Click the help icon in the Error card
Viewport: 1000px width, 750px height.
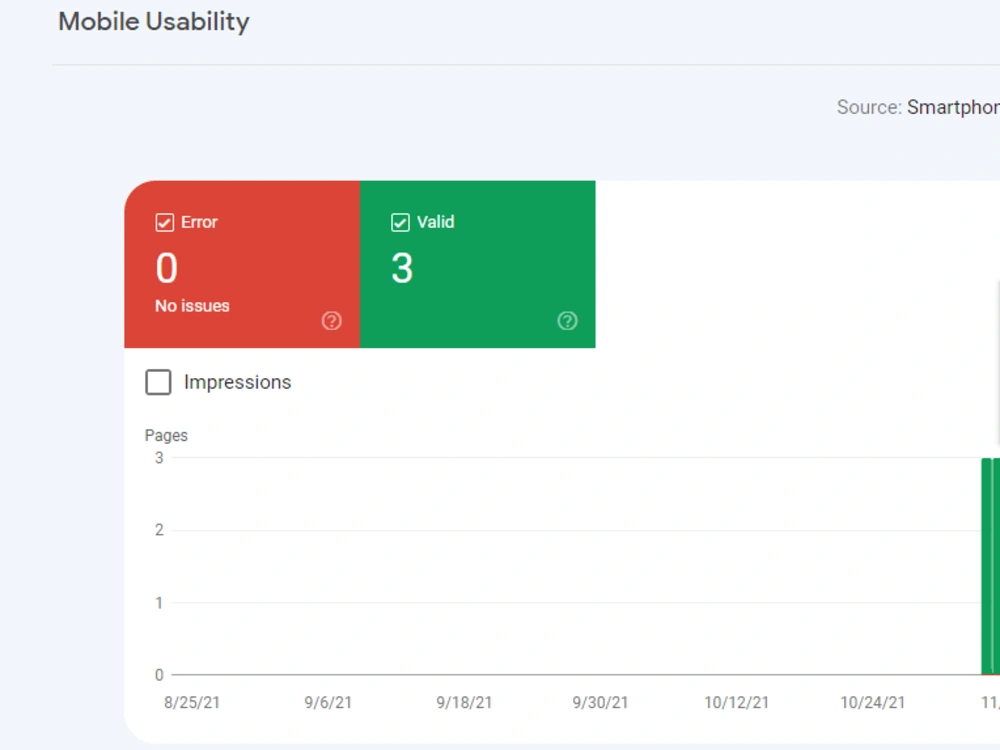click(x=332, y=321)
